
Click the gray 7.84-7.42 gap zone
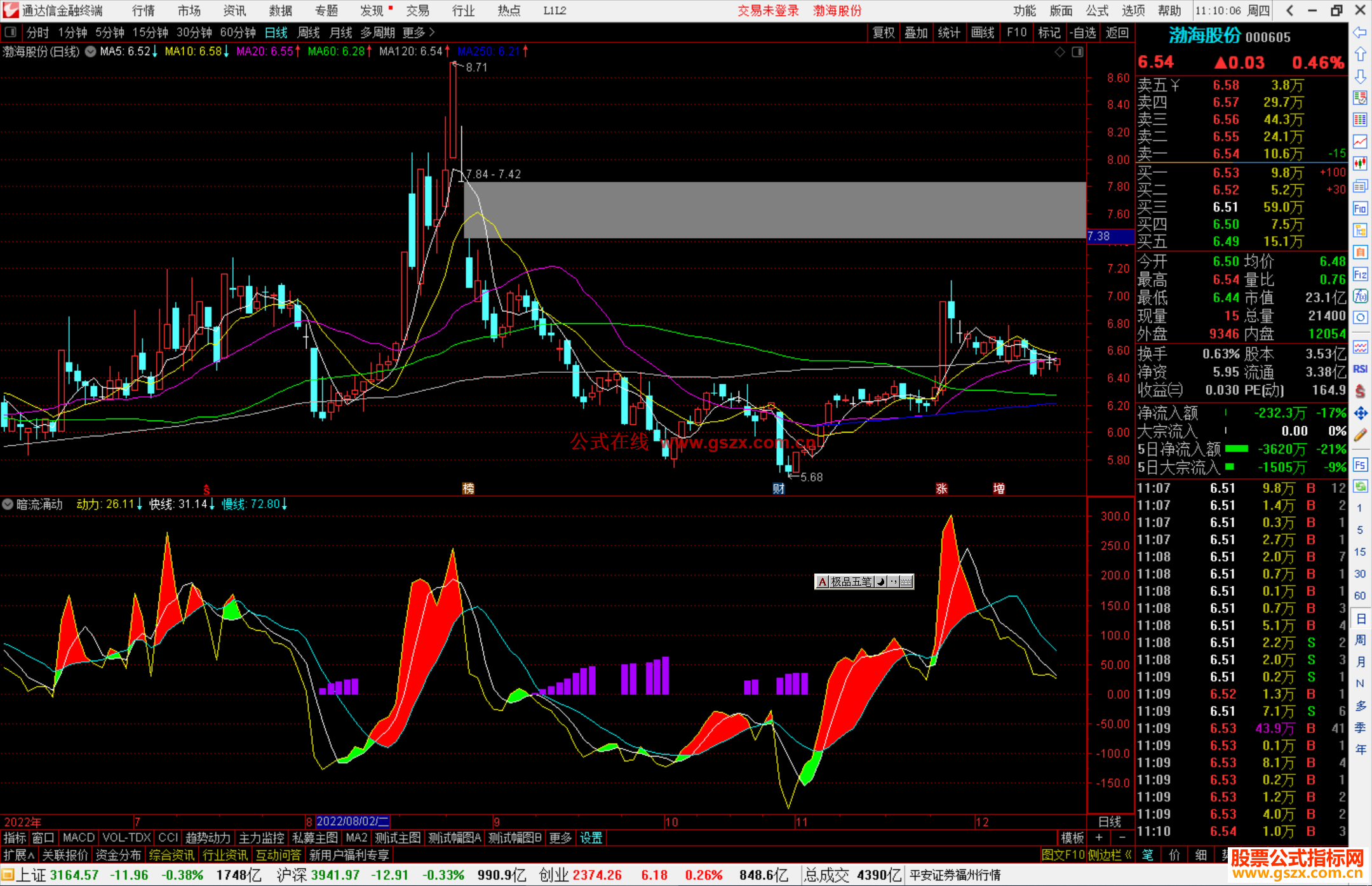click(x=774, y=210)
